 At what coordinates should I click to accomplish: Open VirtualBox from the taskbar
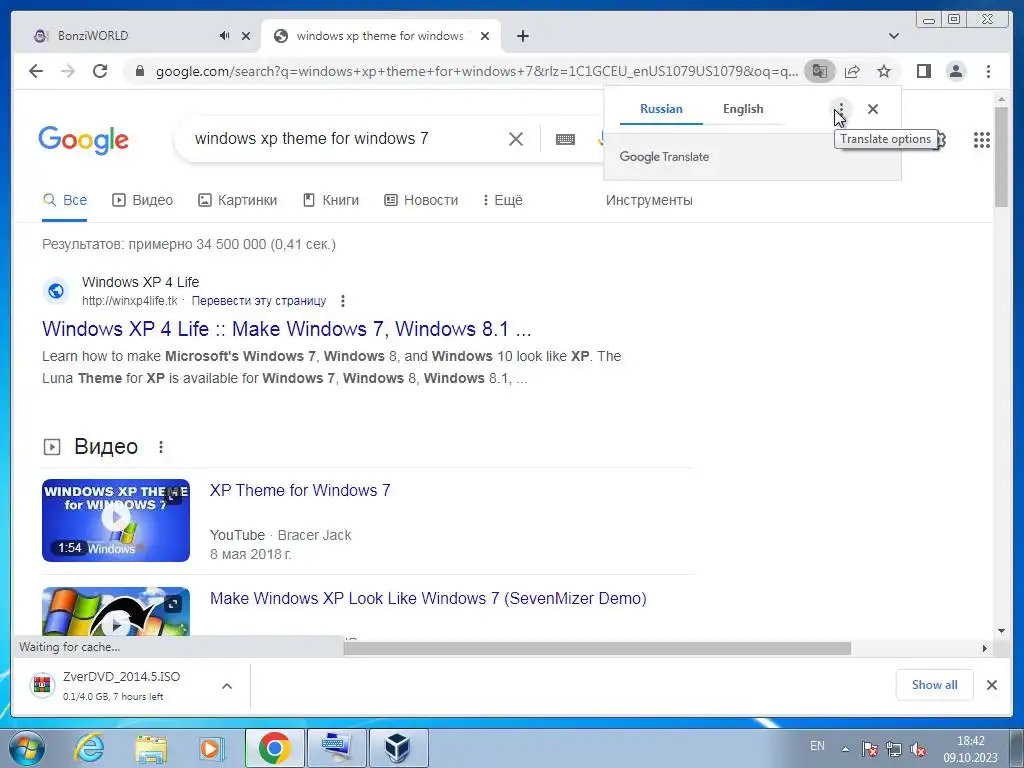[398, 748]
